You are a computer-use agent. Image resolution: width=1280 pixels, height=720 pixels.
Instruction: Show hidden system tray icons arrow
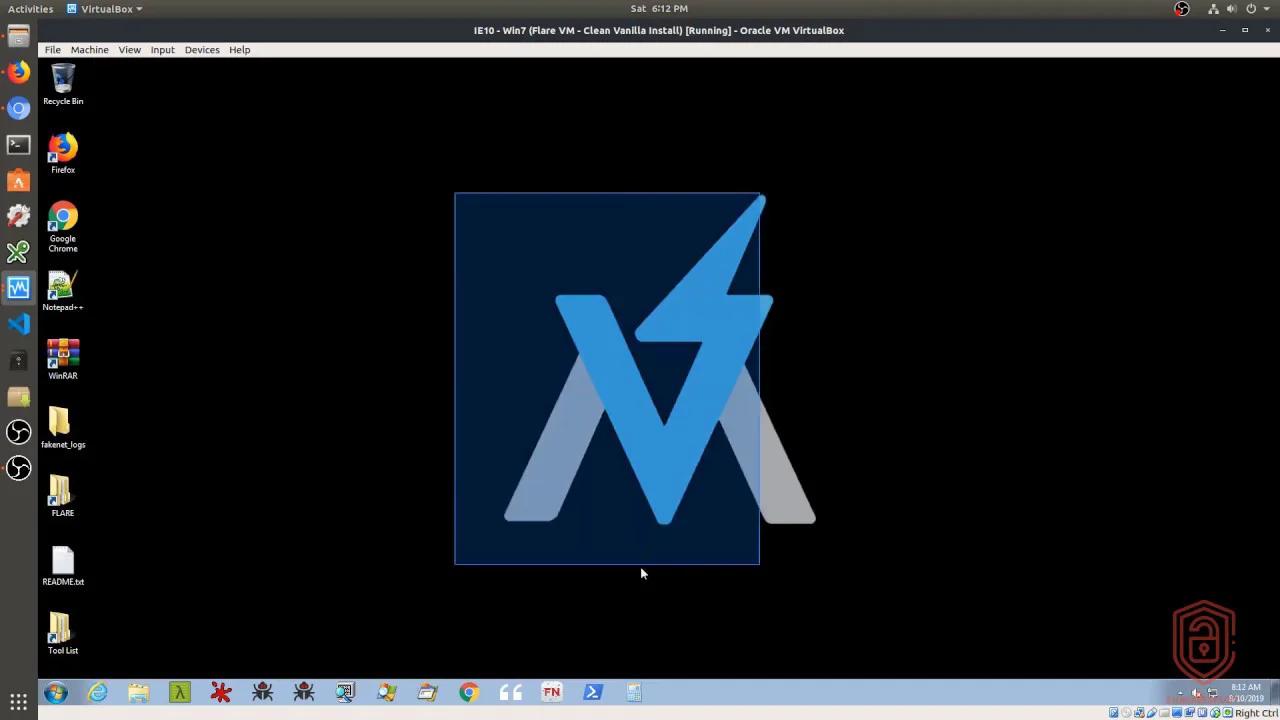(1180, 693)
